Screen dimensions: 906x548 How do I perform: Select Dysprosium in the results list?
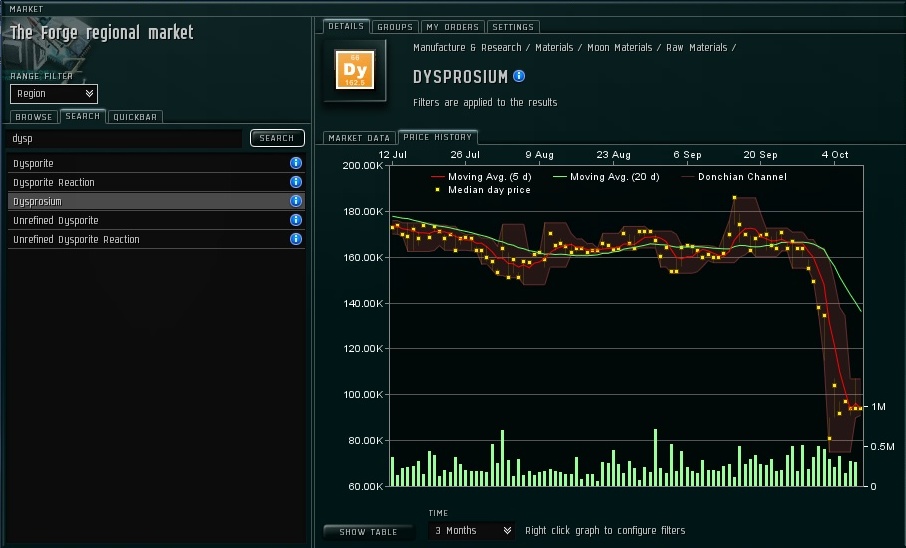[x=155, y=201]
